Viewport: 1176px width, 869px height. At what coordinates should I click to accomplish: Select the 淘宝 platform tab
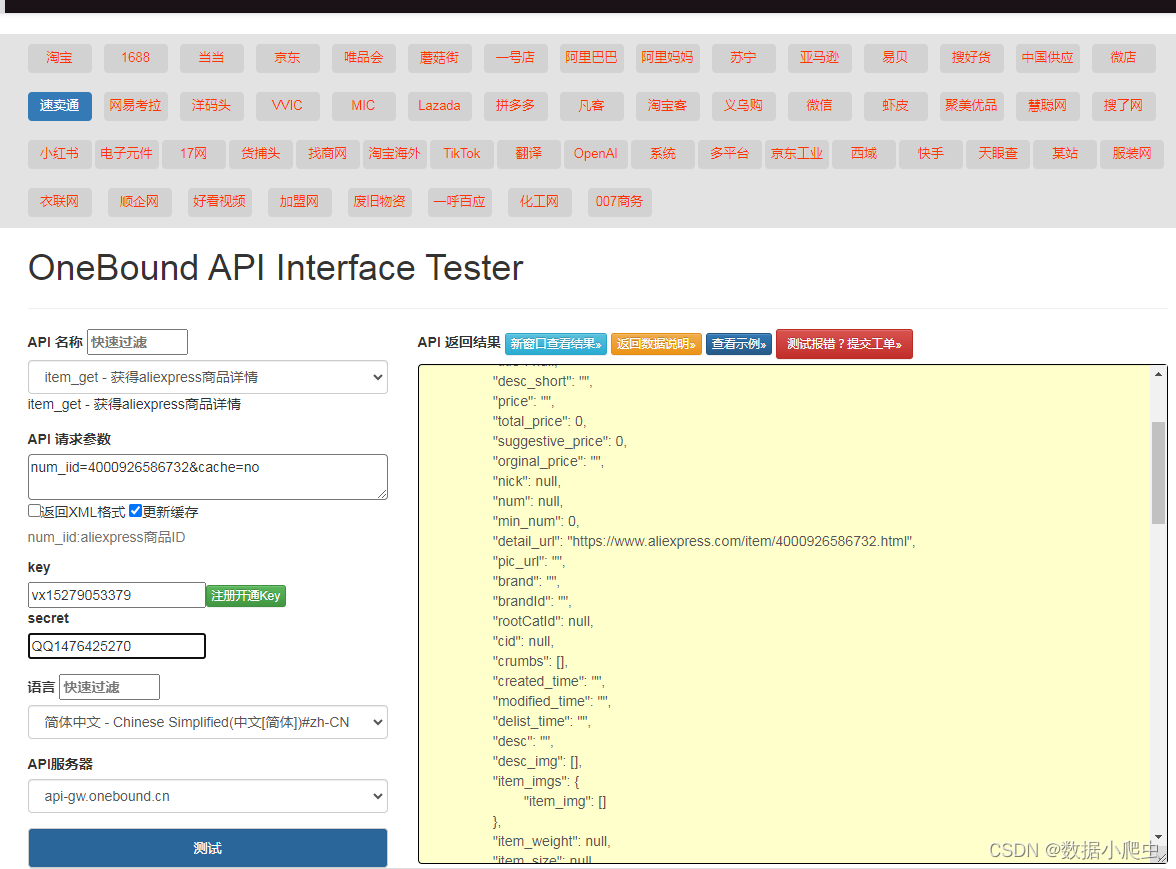pos(59,58)
